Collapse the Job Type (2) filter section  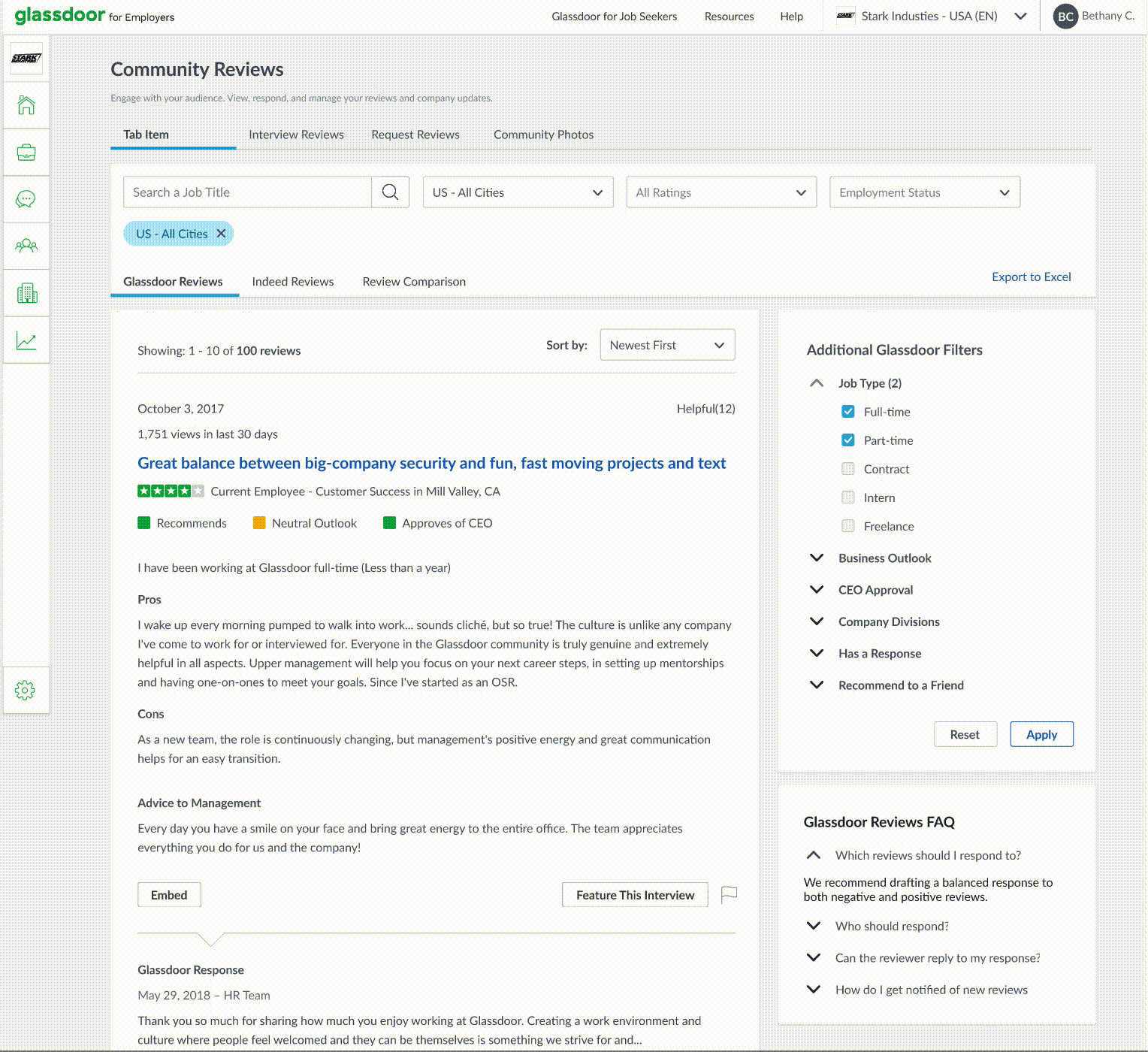pyautogui.click(x=817, y=383)
